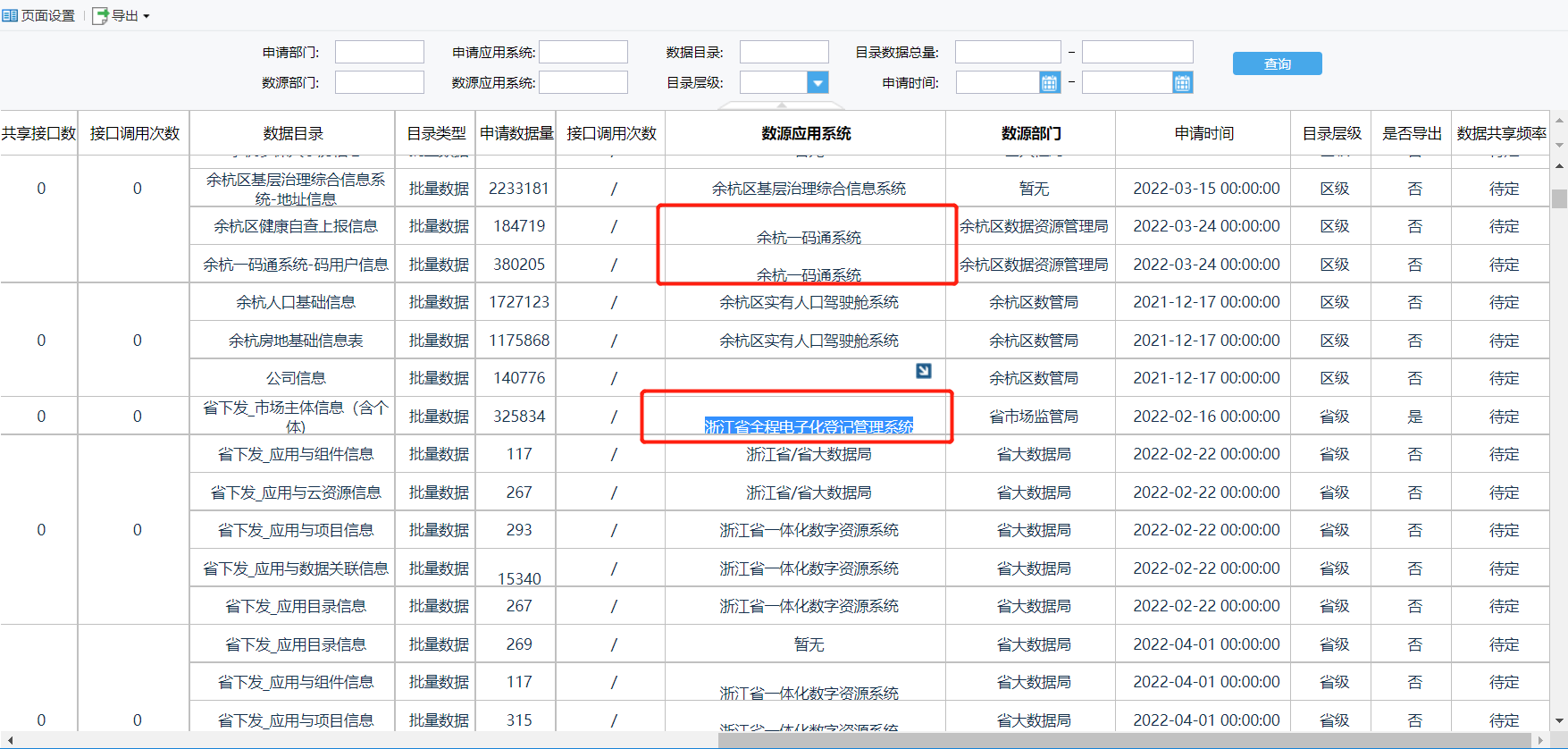Click the 申请数据量 column header

pos(516,133)
